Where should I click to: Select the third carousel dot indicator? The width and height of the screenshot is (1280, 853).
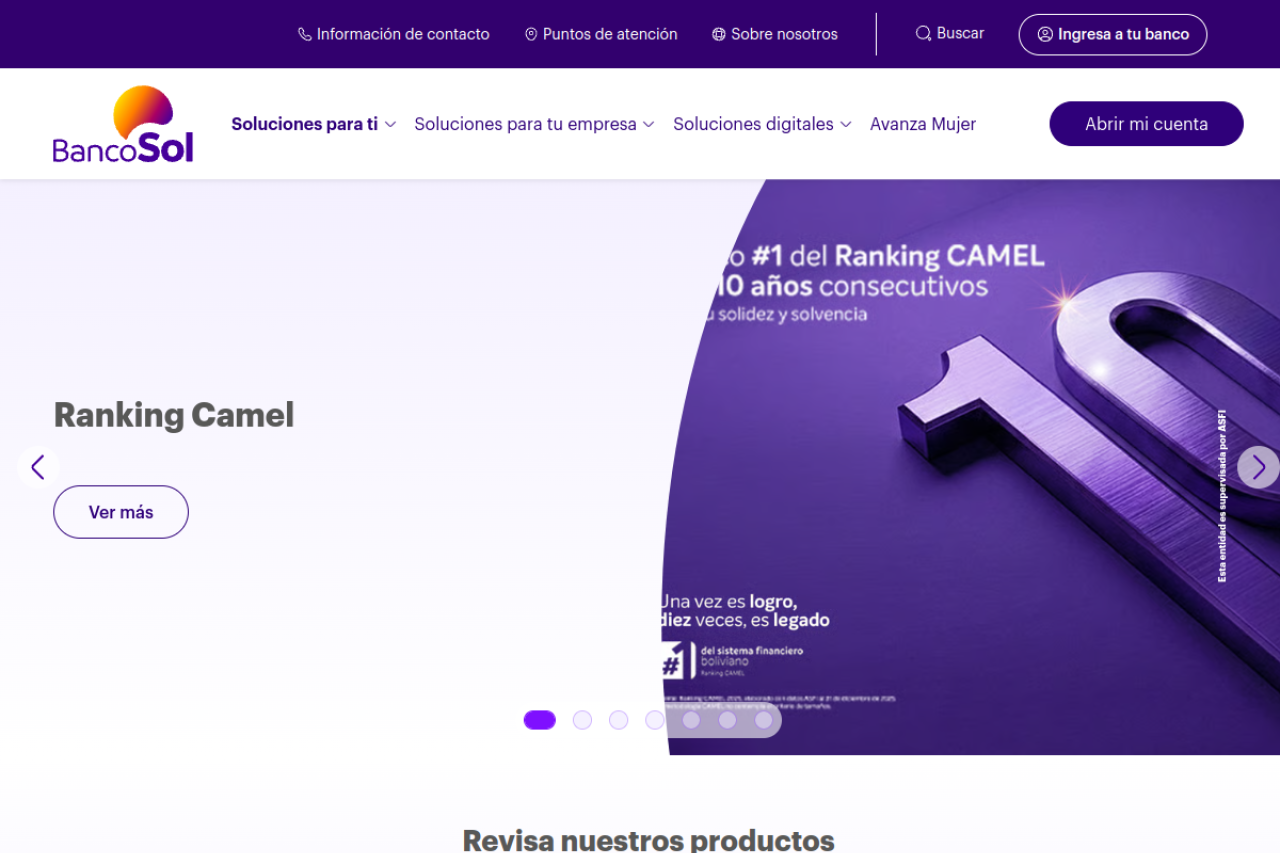[x=618, y=720]
